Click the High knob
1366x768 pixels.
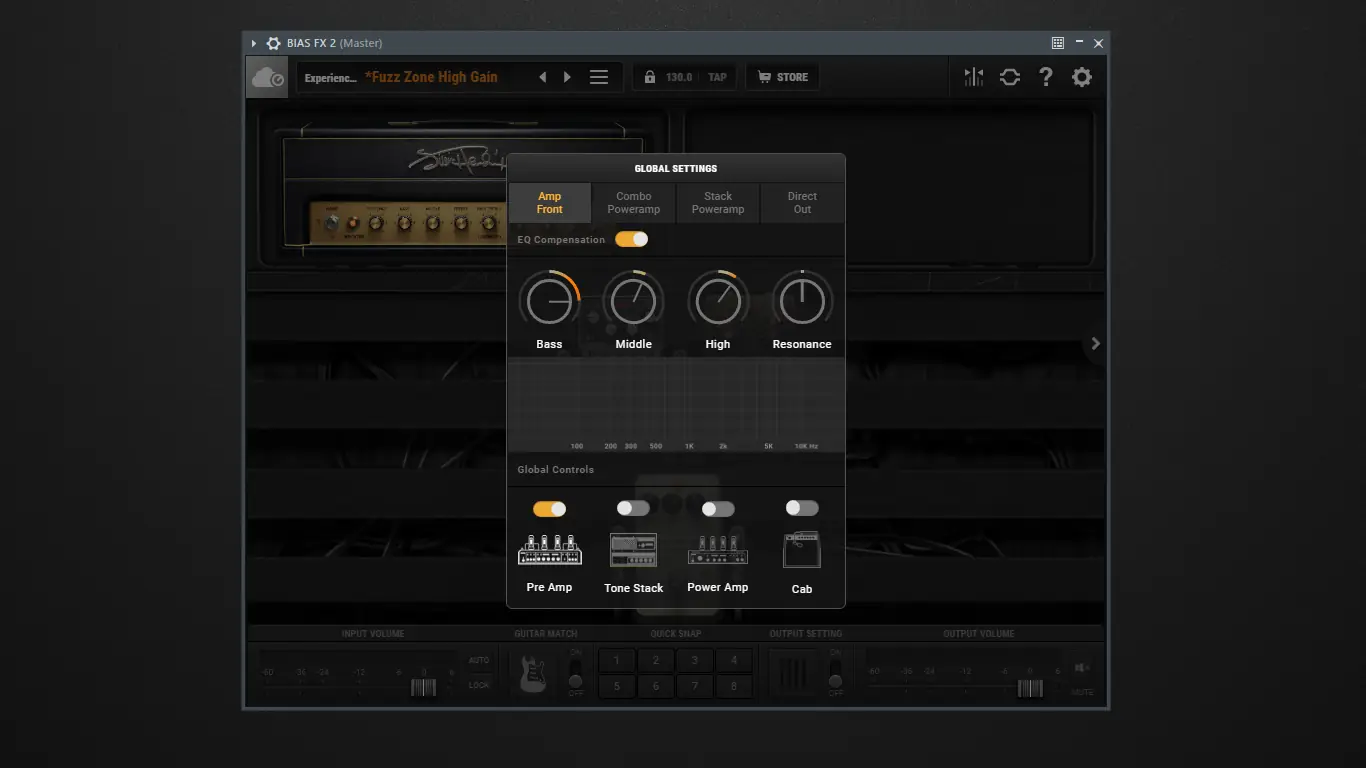click(x=718, y=301)
